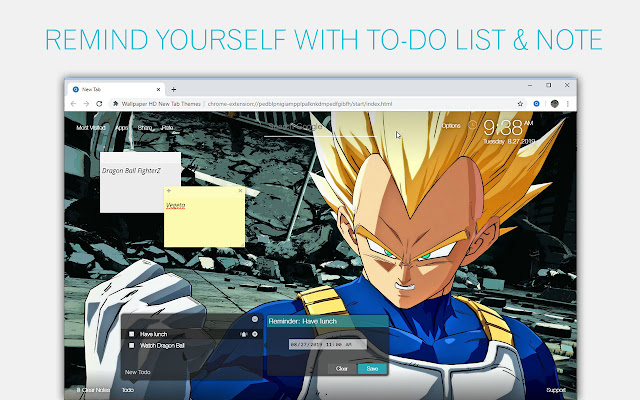This screenshot has width=640, height=400.
Task: Select the New Tab browser tab
Action: (116, 89)
